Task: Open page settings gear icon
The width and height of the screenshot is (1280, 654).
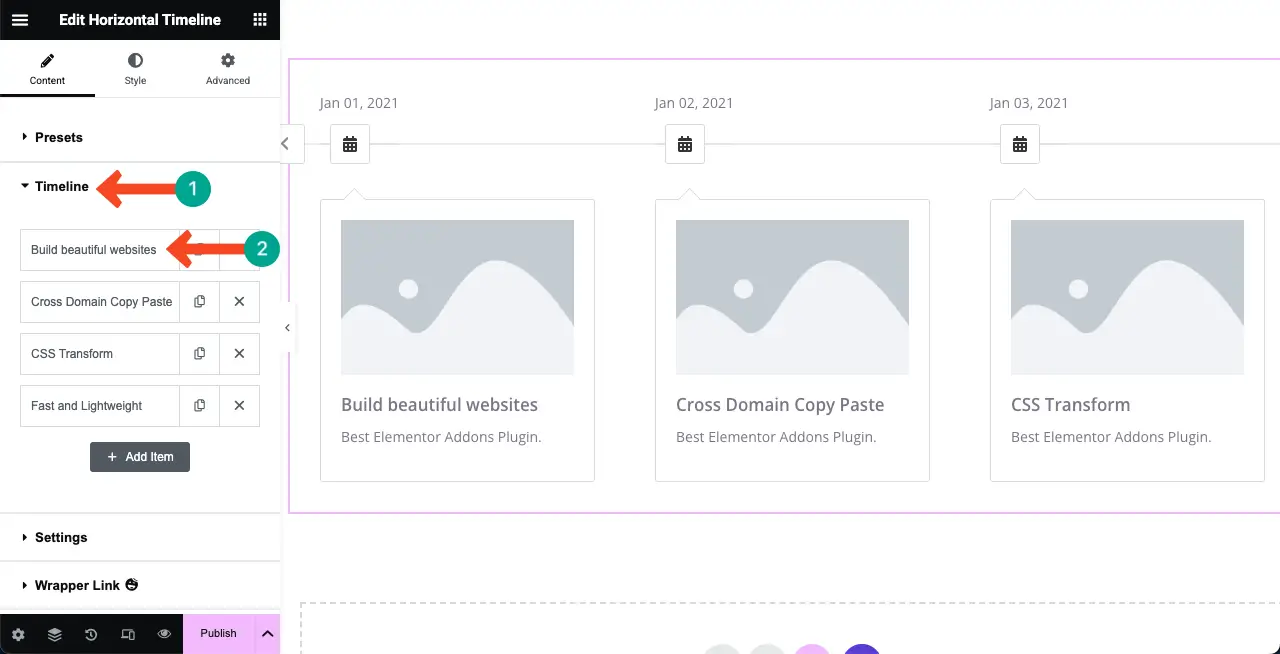Action: 18,633
